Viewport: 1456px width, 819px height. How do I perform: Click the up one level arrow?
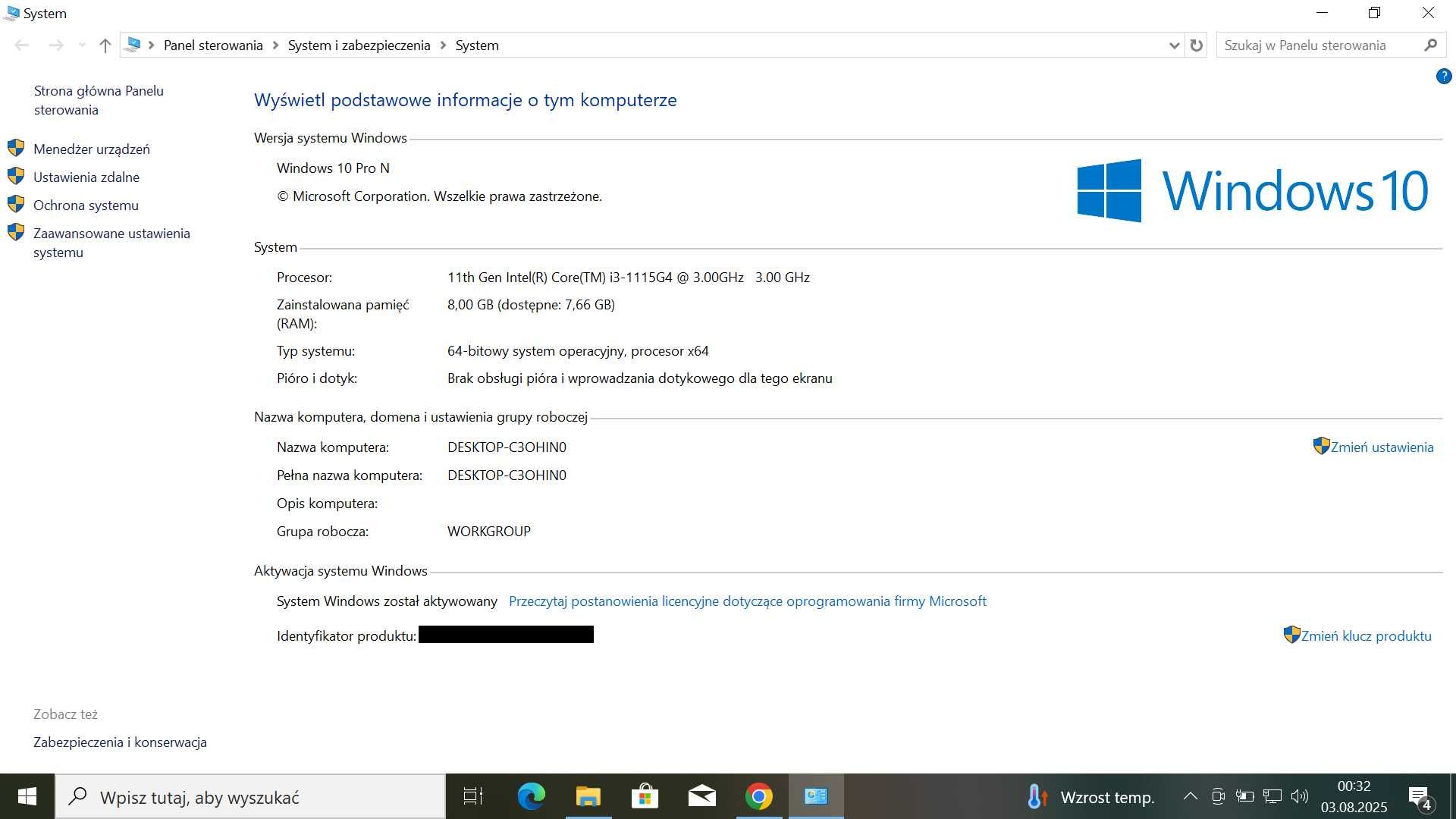pyautogui.click(x=105, y=45)
